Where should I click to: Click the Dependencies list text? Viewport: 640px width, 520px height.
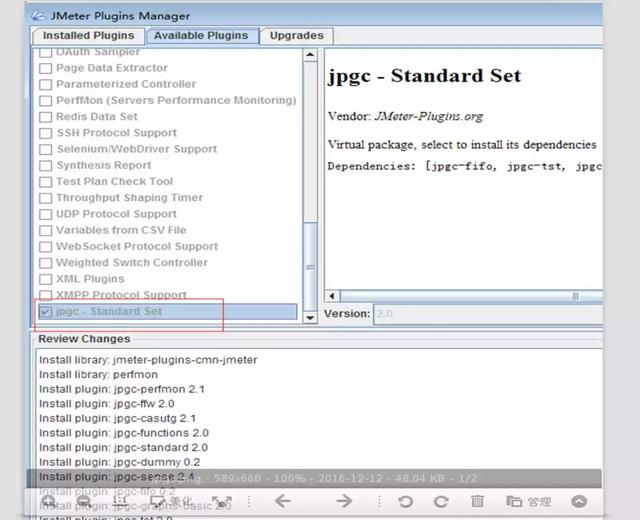point(464,167)
